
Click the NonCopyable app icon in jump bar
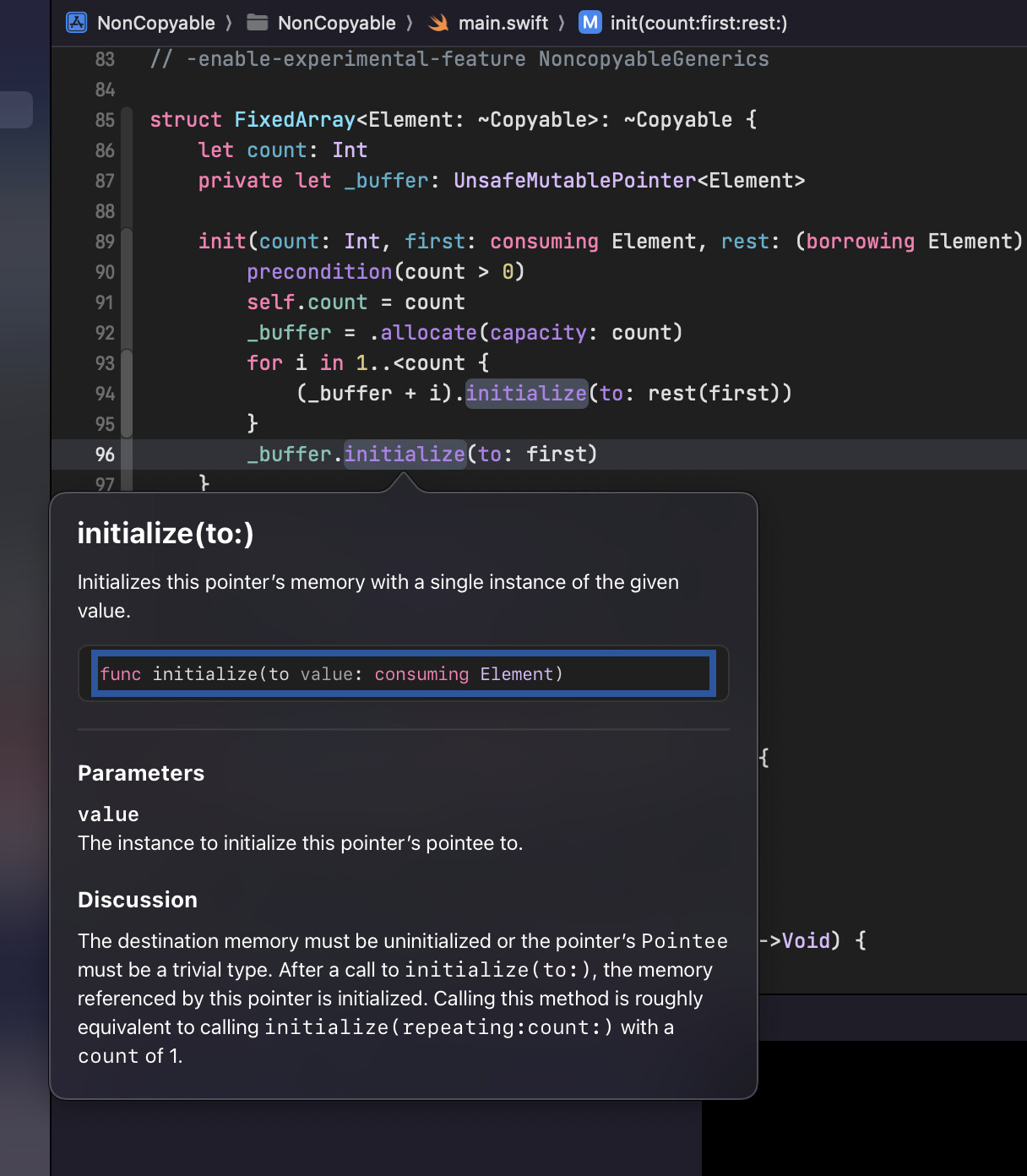coord(76,23)
